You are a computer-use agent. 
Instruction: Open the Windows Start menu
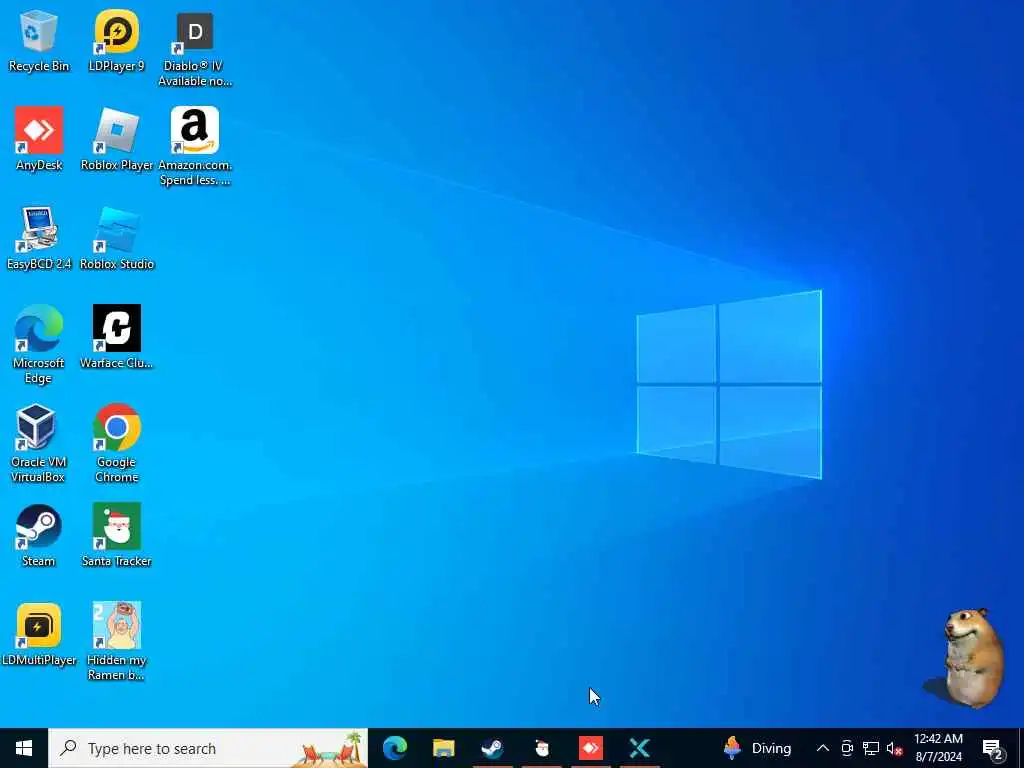pos(24,748)
